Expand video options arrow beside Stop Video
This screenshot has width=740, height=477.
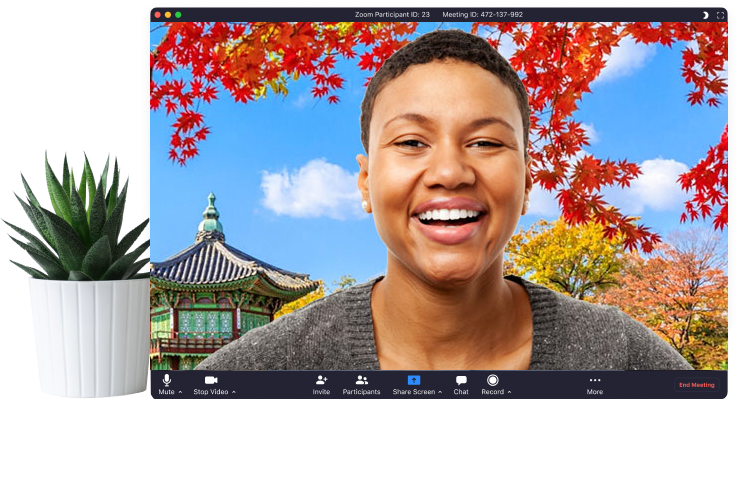point(234,392)
